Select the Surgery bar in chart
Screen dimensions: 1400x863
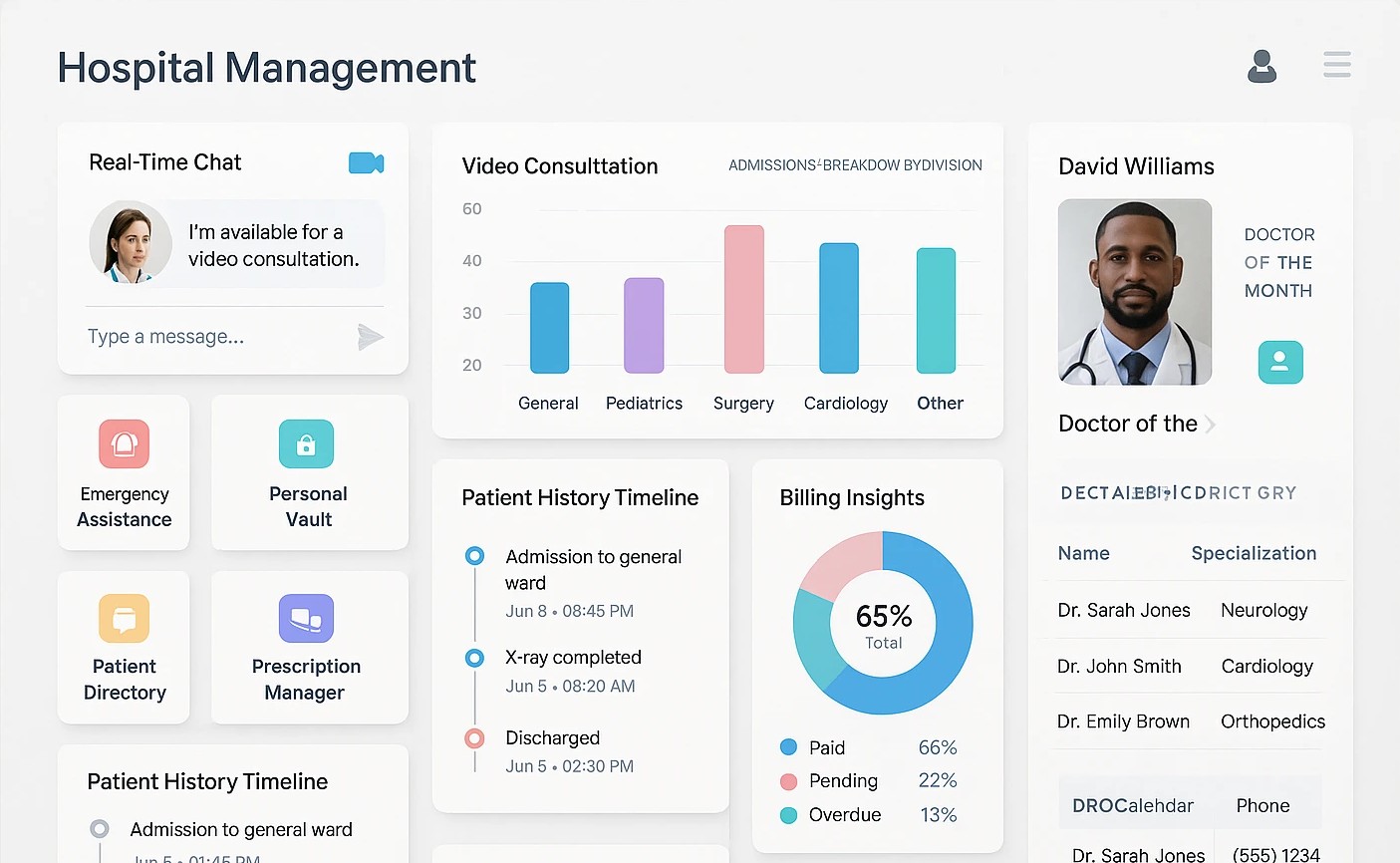pyautogui.click(x=743, y=299)
